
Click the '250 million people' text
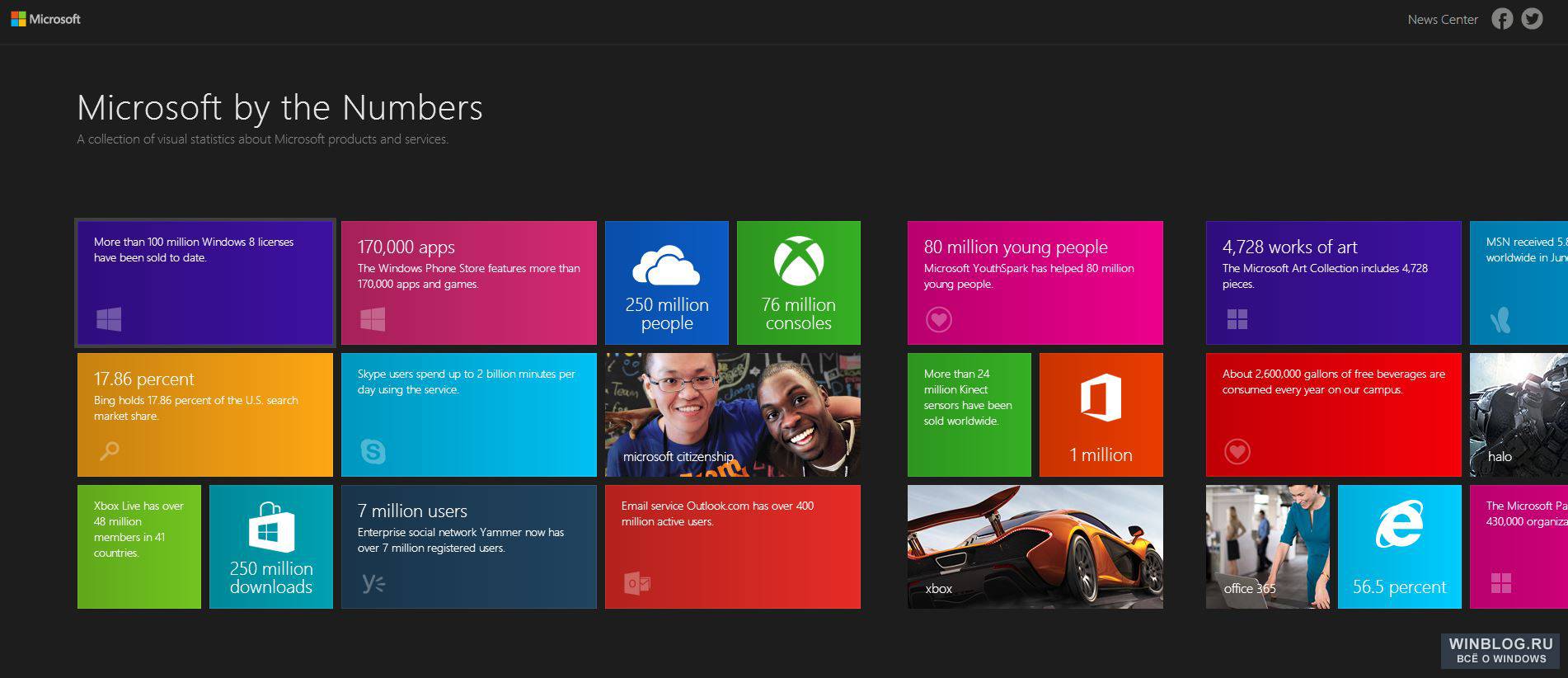(667, 314)
